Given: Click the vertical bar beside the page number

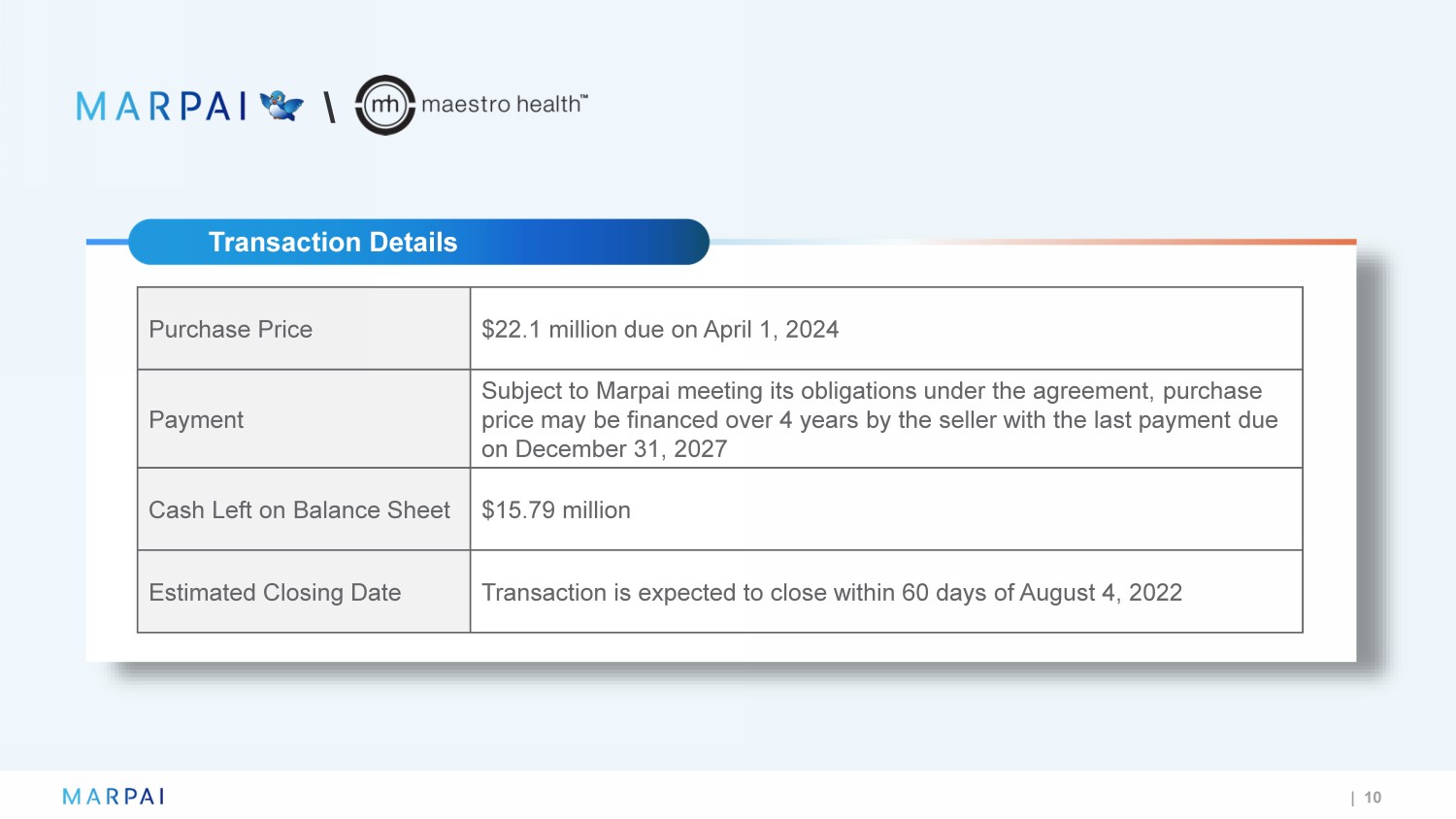Looking at the screenshot, I should click(x=1352, y=798).
